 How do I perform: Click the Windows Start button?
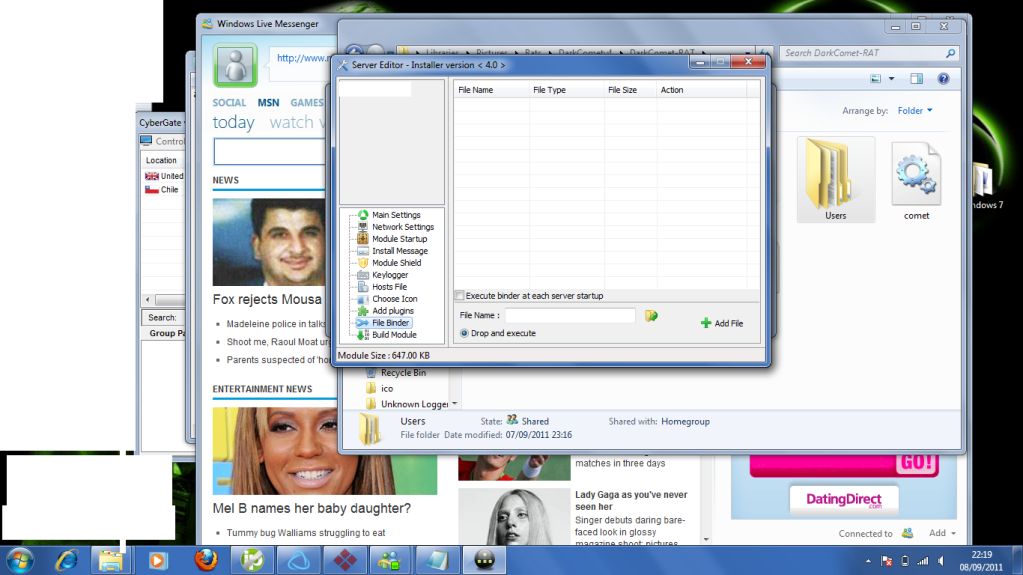(20, 560)
